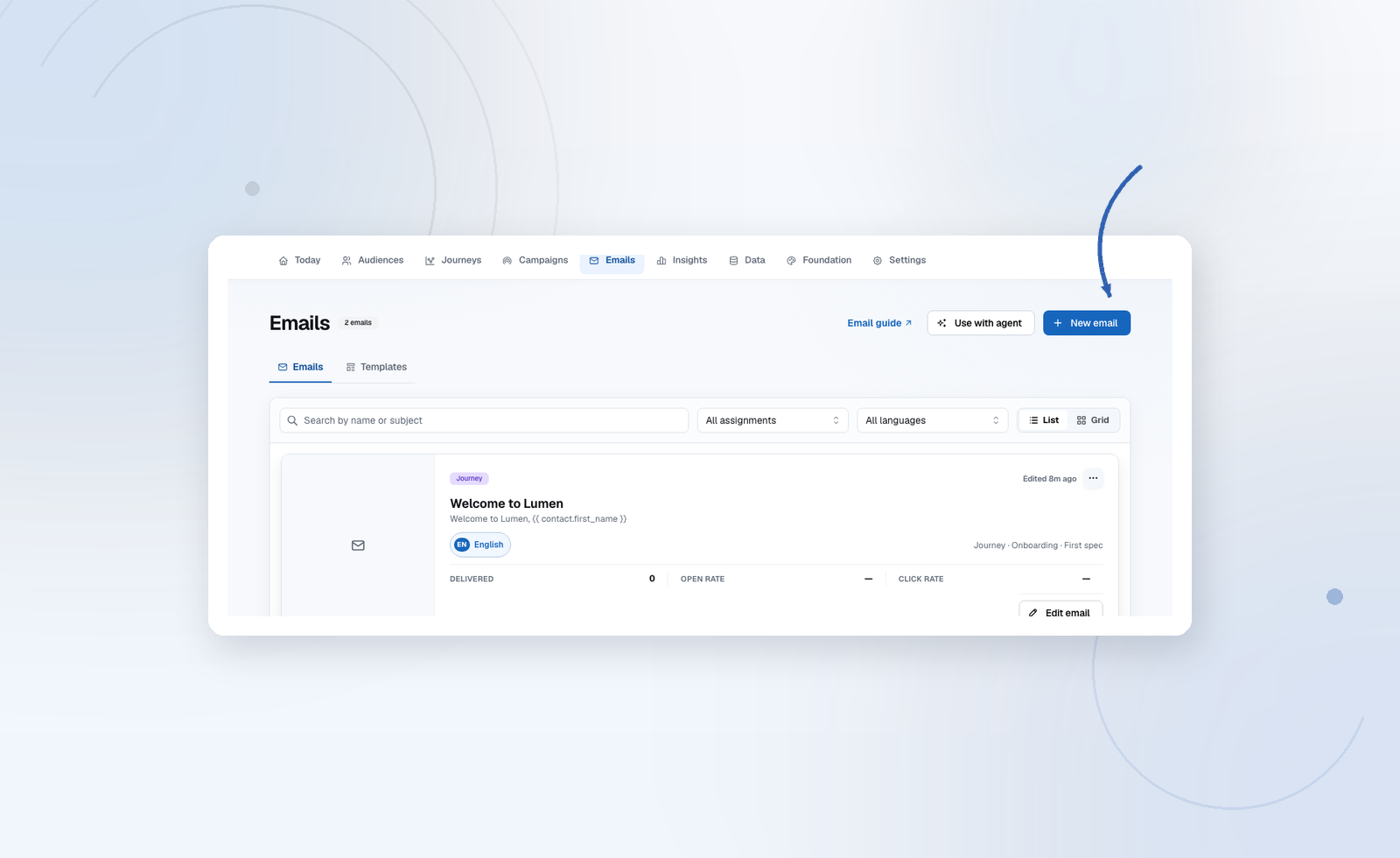
Task: Open Settings from top navigation
Action: click(899, 260)
